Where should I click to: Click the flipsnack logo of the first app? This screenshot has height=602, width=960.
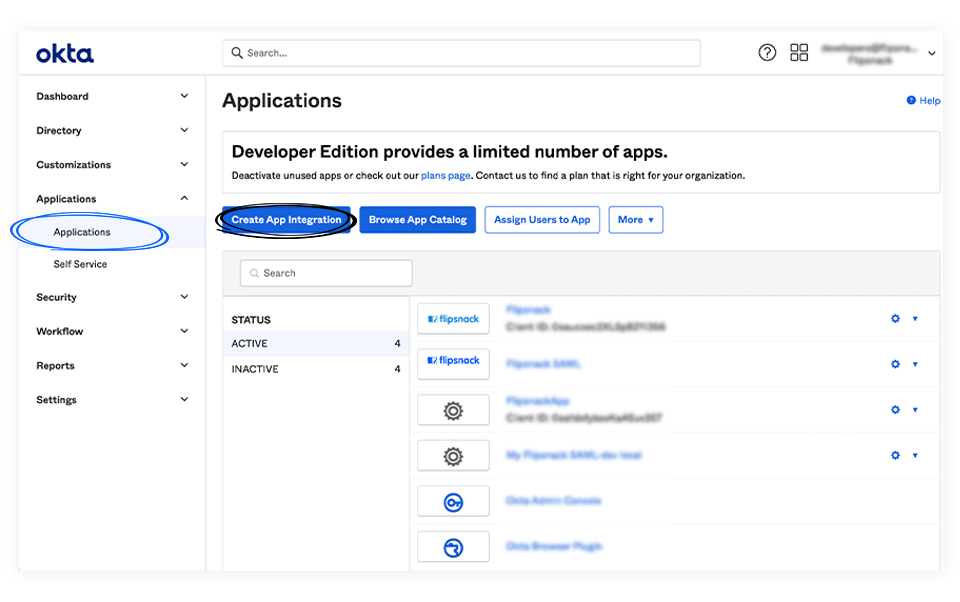tap(453, 318)
